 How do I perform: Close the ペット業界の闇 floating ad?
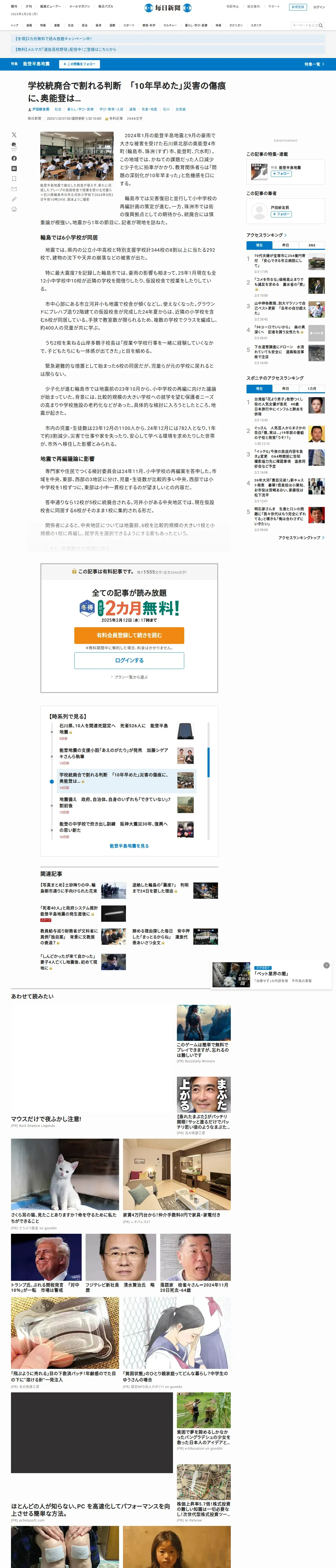(x=326, y=965)
